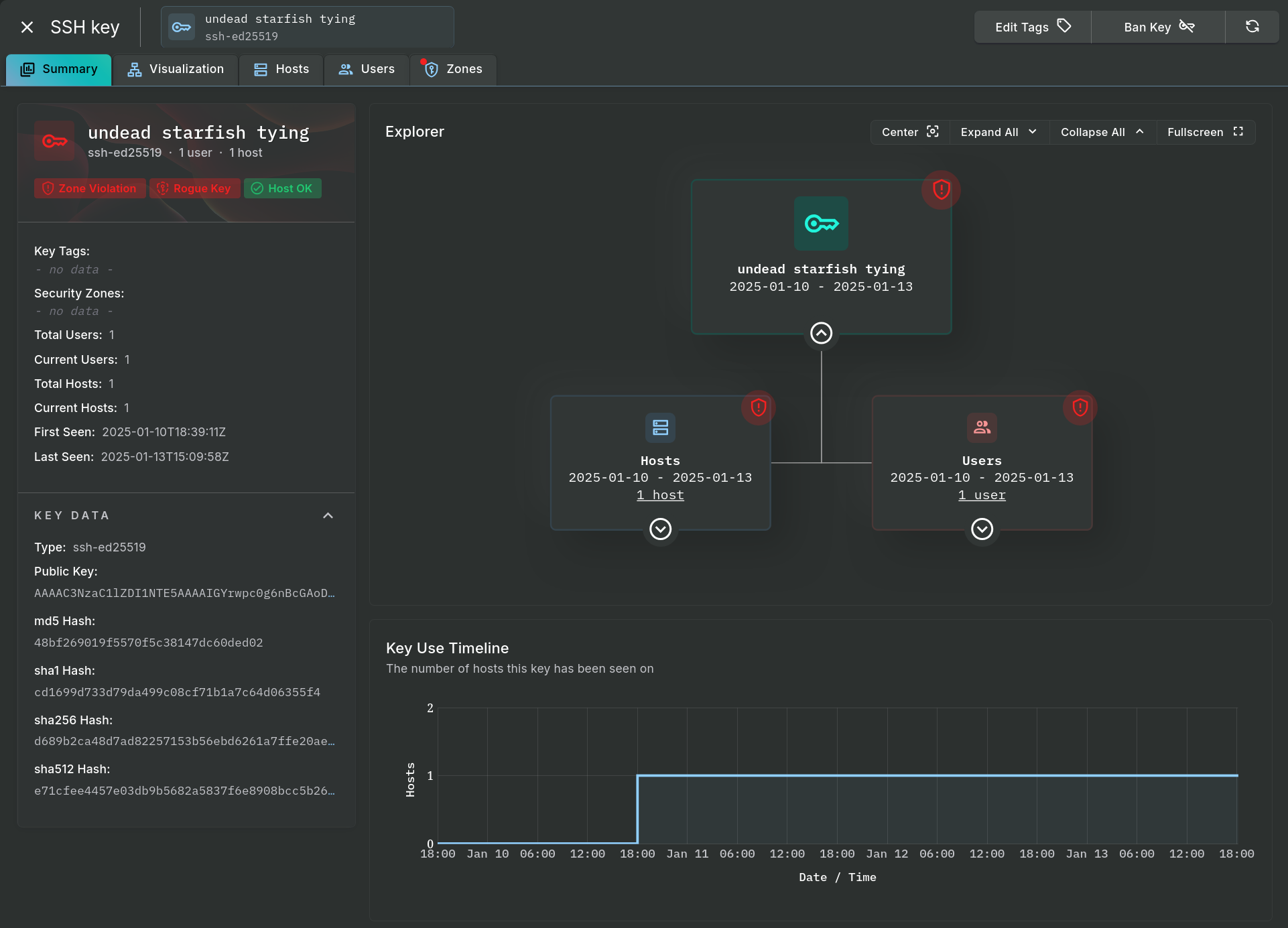Click 'undead starfish tying' title in summary card
The height and width of the screenshot is (928, 1288).
tap(198, 133)
